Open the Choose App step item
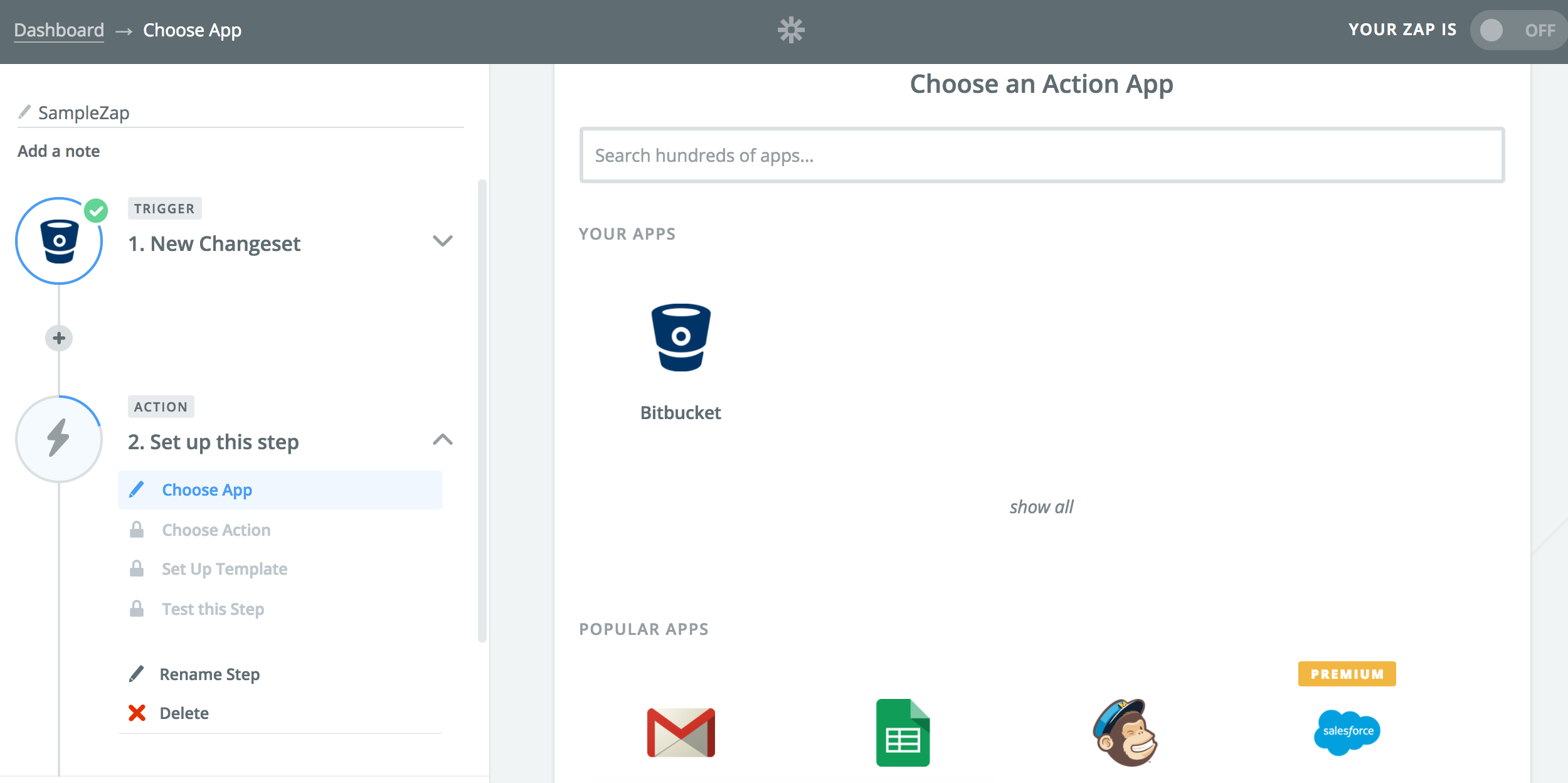This screenshot has height=783, width=1568. [280, 490]
